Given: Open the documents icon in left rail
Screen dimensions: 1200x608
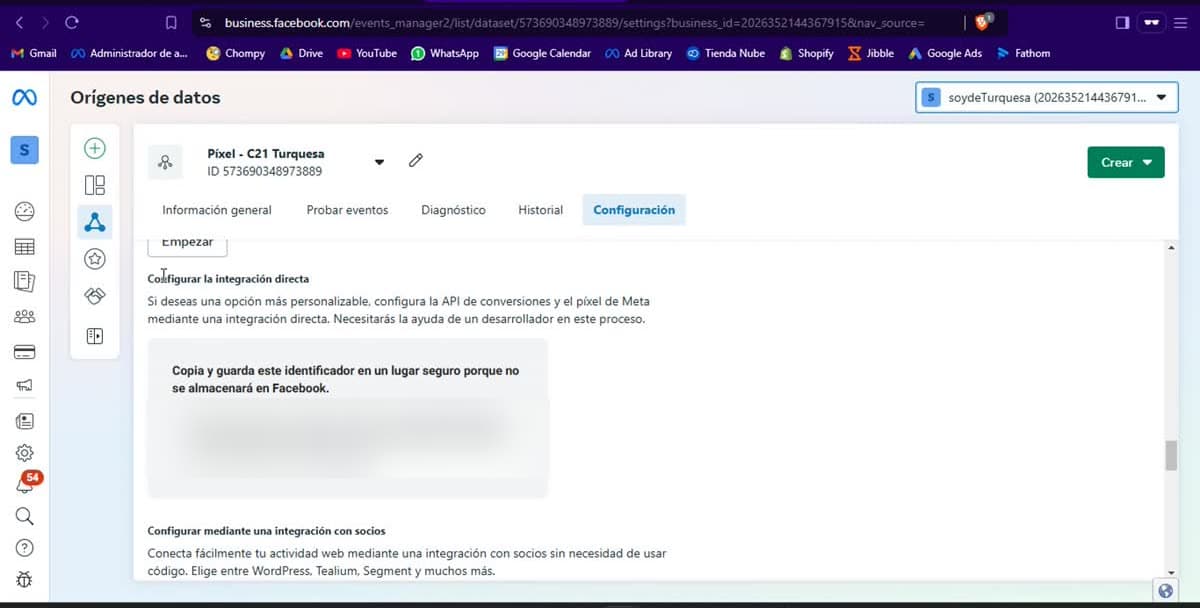Looking at the screenshot, I should point(24,281).
